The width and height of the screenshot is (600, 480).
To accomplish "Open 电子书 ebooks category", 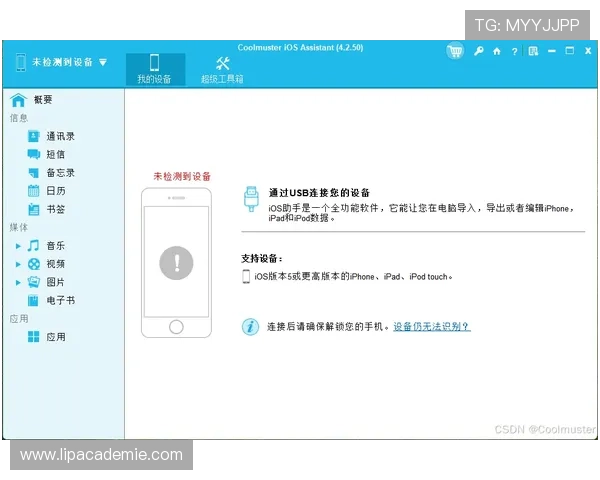I will [60, 300].
